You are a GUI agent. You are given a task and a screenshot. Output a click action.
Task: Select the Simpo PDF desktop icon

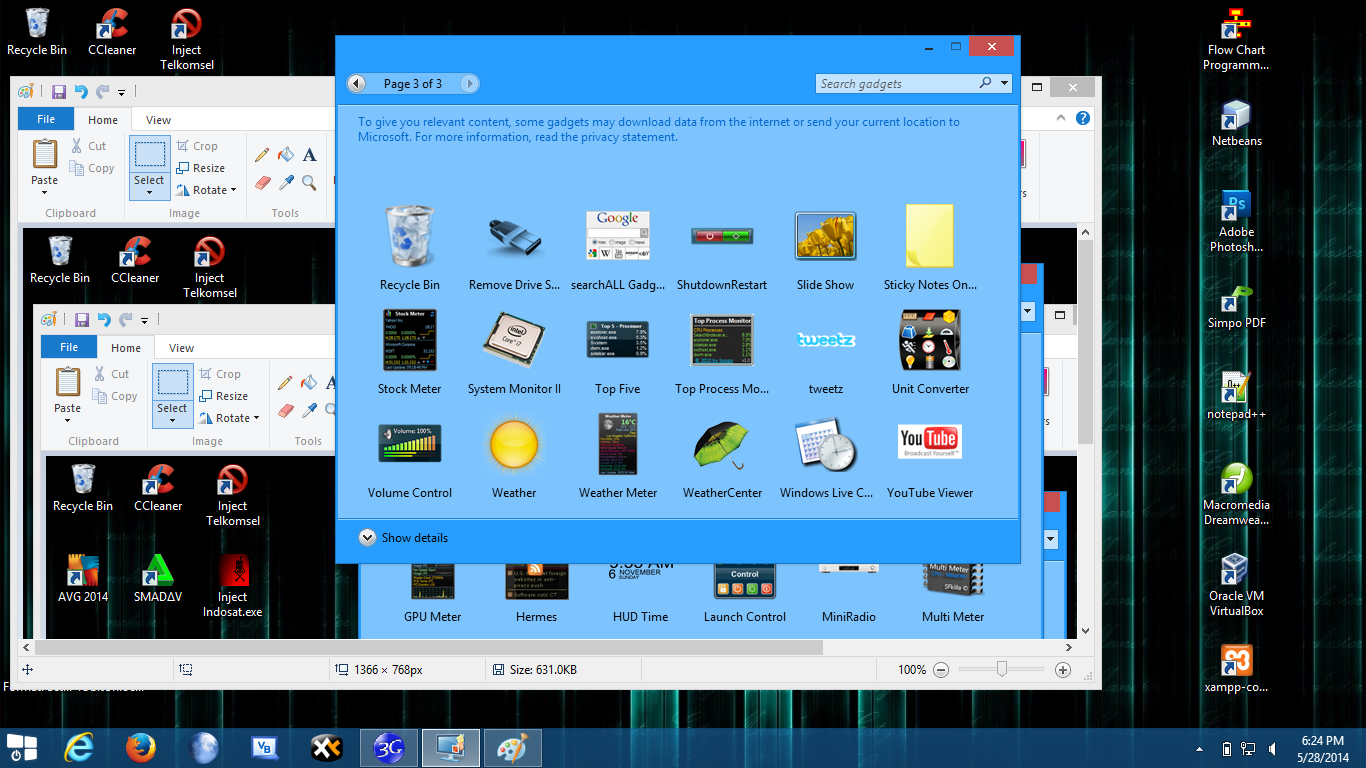1236,306
